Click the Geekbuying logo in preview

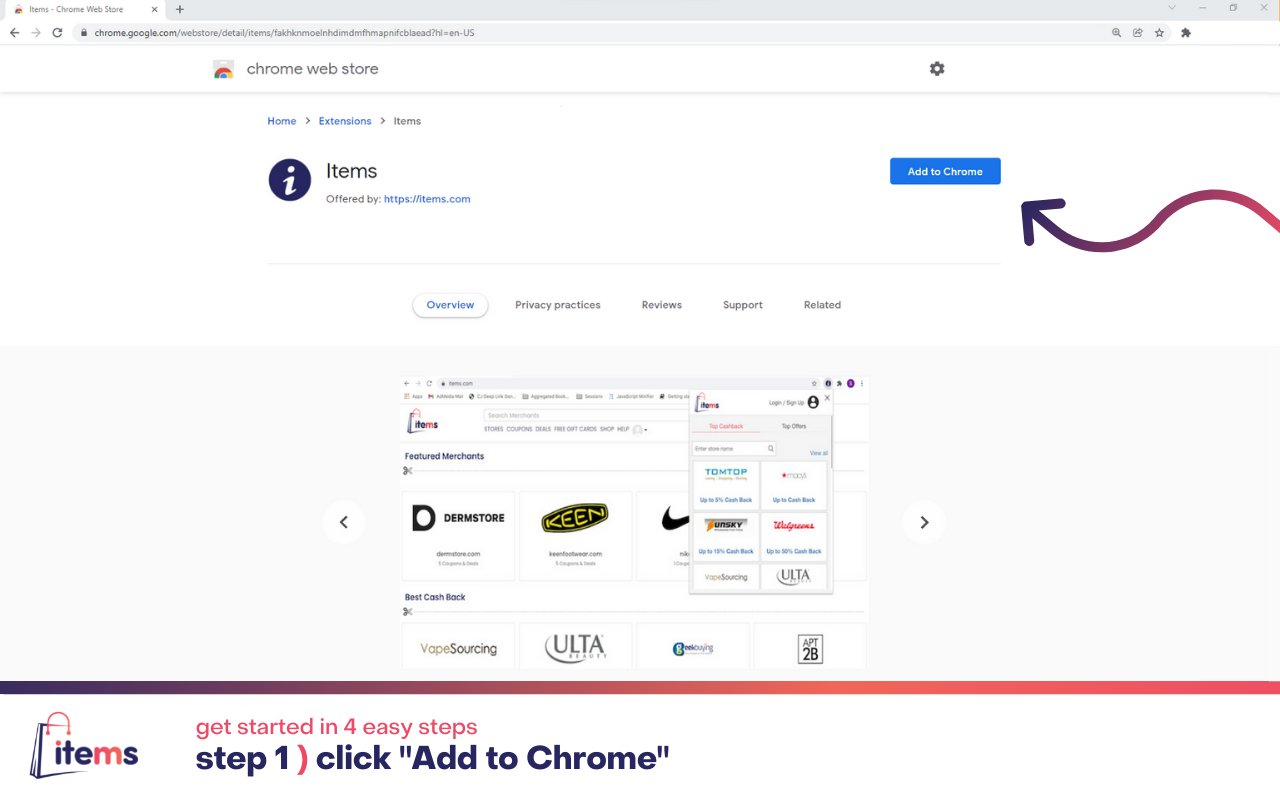pyautogui.click(x=693, y=648)
